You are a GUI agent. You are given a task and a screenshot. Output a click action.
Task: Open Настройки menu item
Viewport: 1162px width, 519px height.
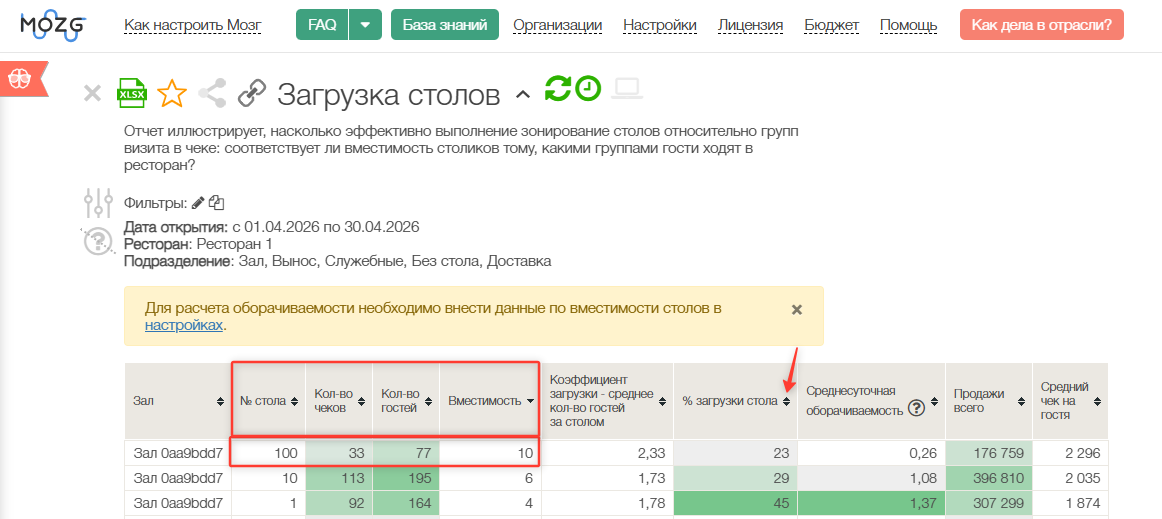660,25
